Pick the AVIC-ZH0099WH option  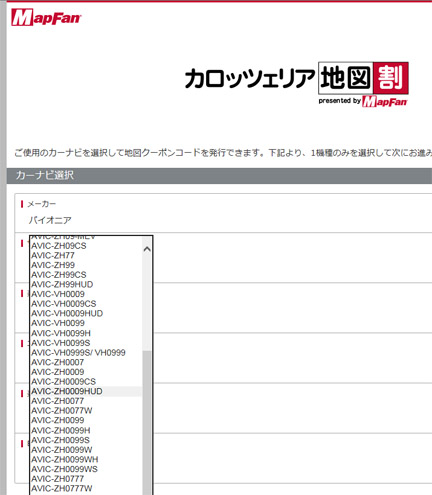[86, 459]
